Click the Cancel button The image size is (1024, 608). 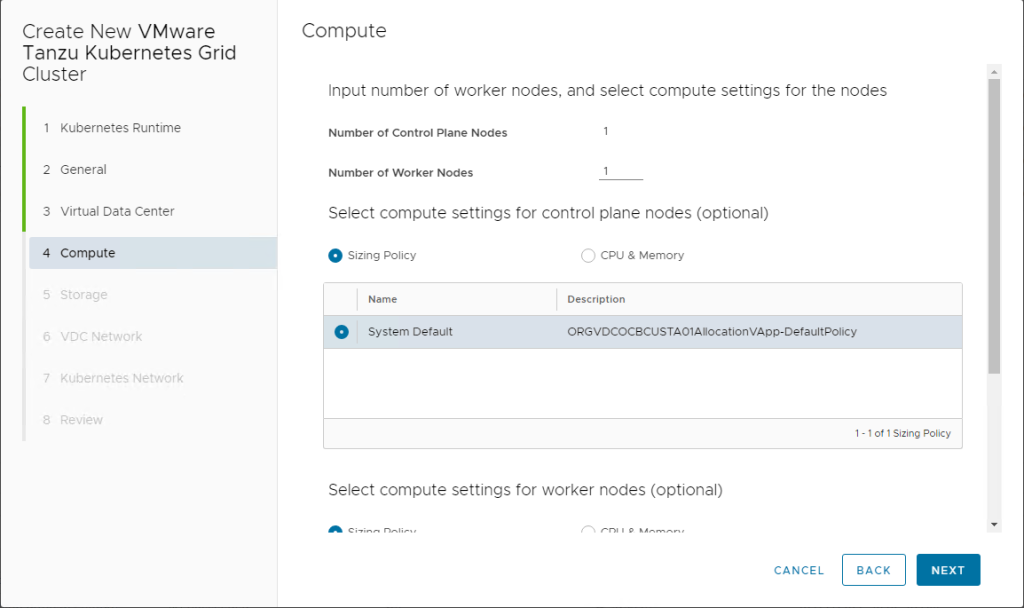[x=799, y=570]
